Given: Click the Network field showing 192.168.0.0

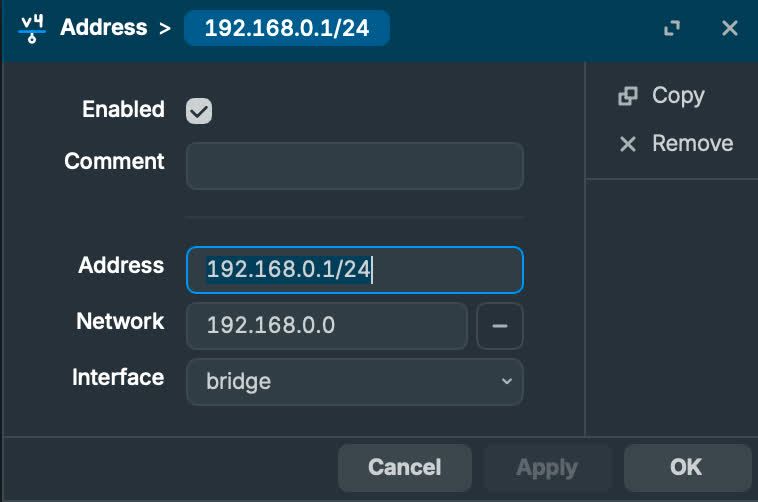Looking at the screenshot, I should [x=326, y=326].
